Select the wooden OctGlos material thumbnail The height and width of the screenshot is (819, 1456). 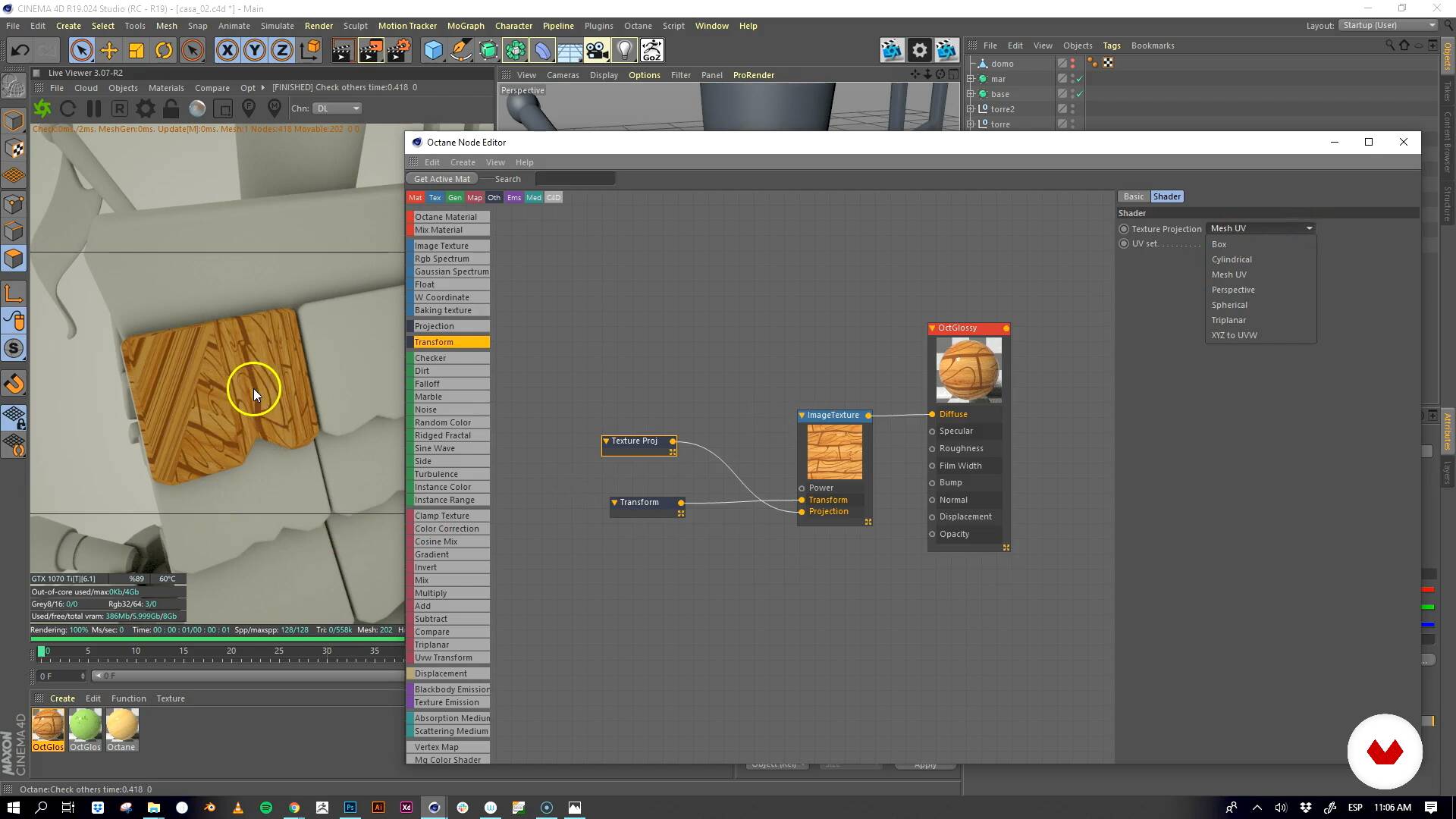(48, 726)
